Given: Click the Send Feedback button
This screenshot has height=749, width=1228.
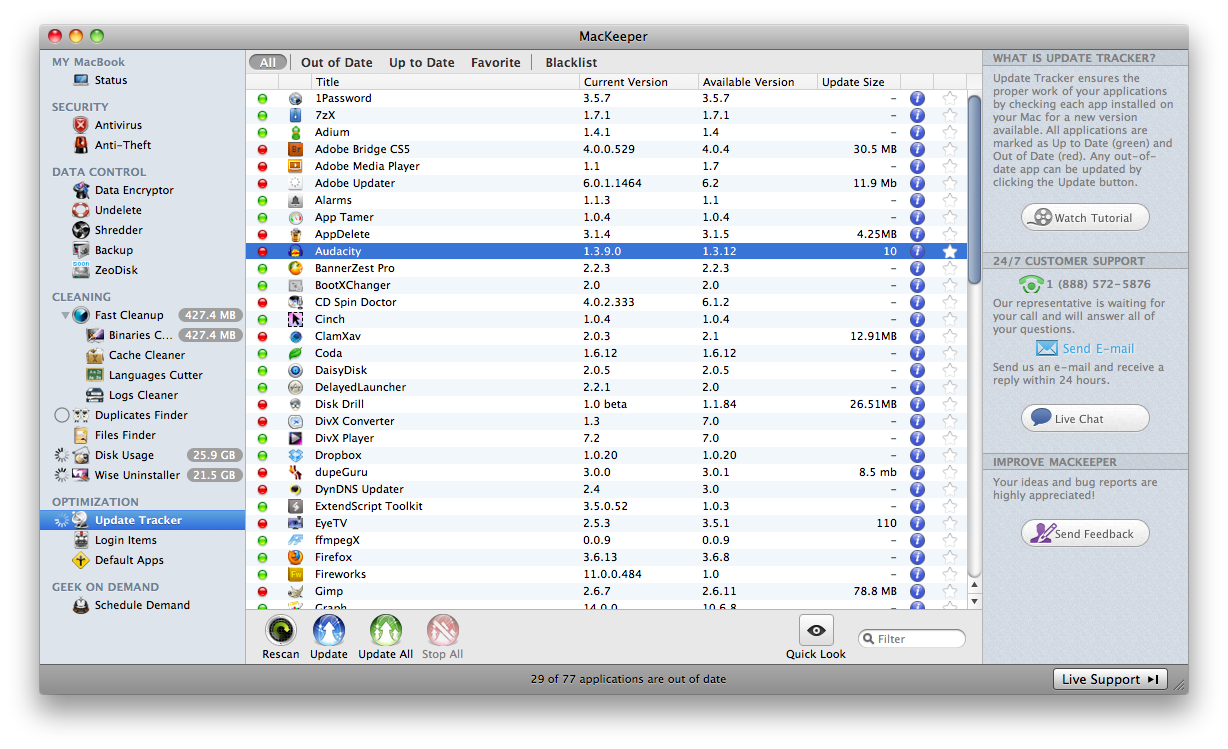Looking at the screenshot, I should 1085,533.
